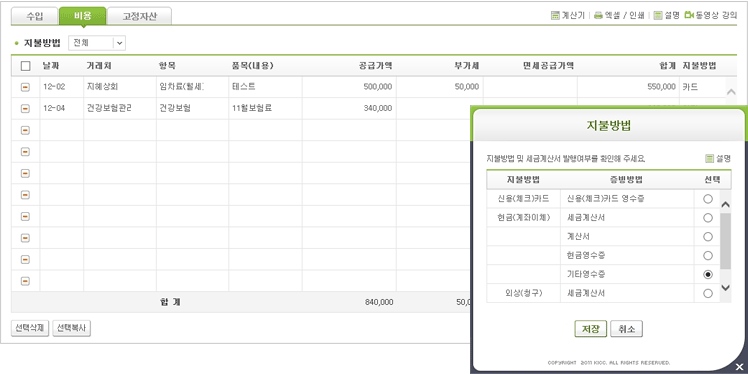This screenshot has height=374, width=748.
Task: Click the 테스트 cell
Action: [265, 87]
